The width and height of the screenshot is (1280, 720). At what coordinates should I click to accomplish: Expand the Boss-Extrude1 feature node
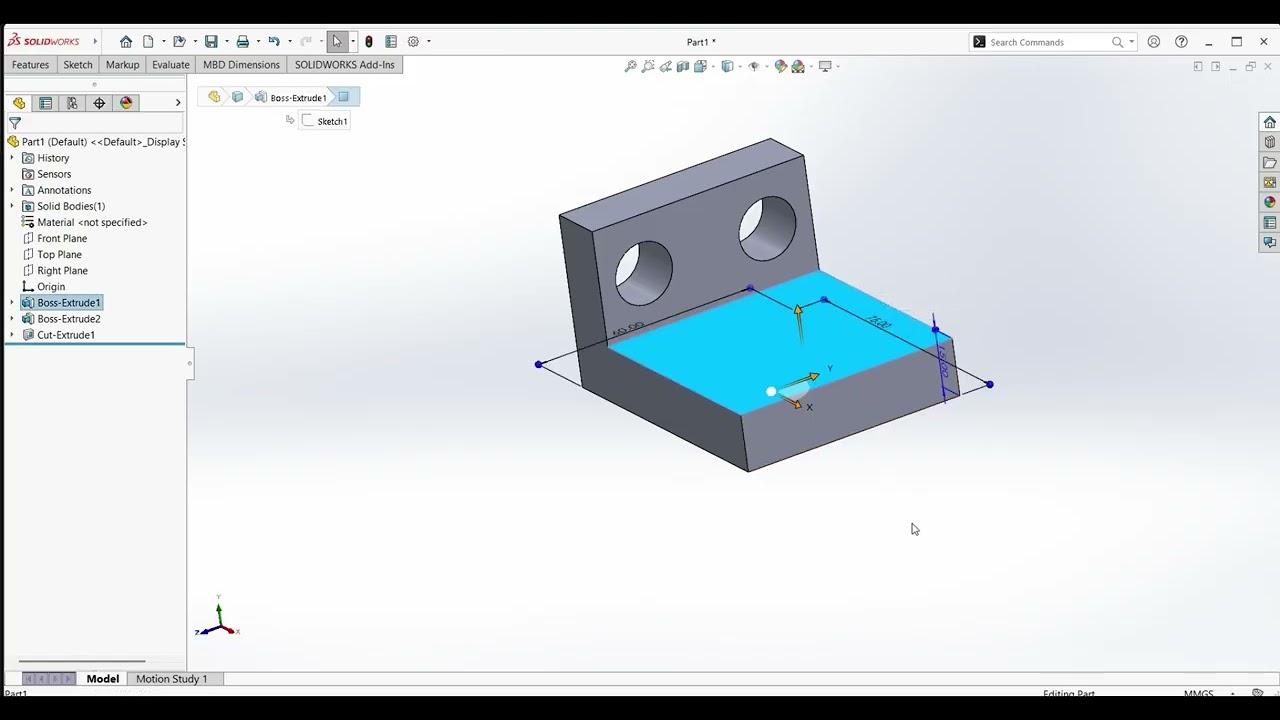(x=12, y=303)
